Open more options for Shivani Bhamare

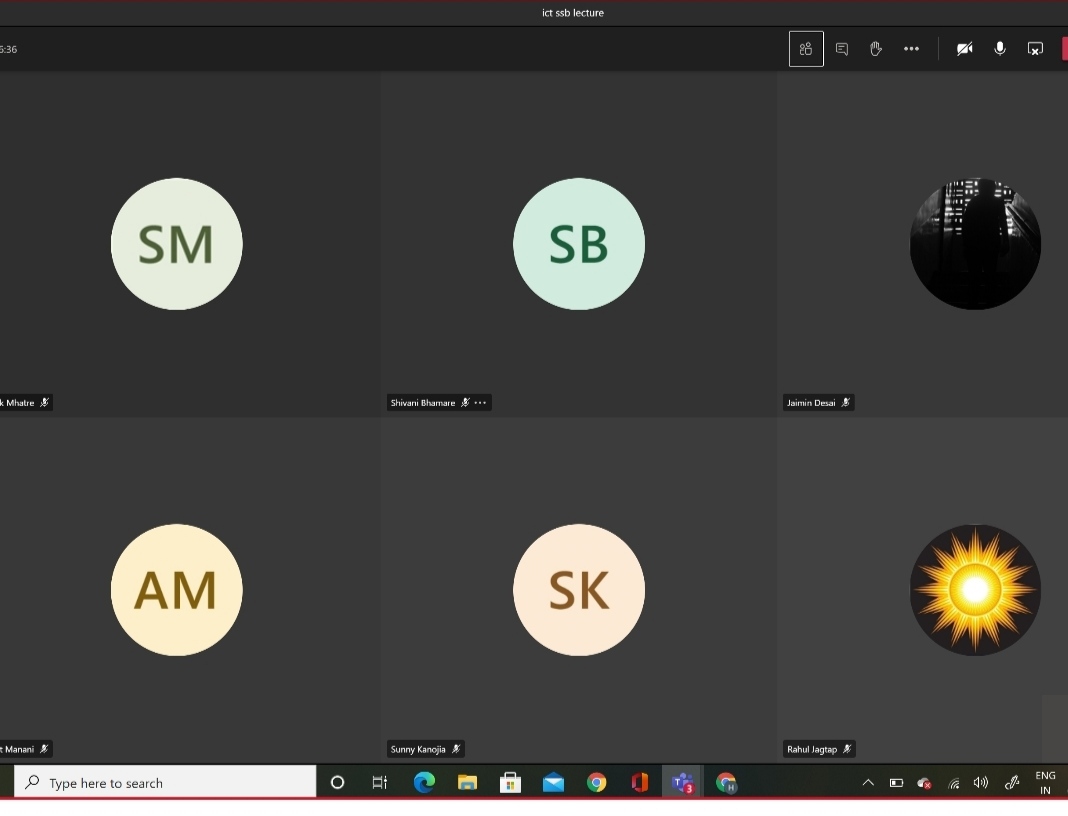[481, 403]
